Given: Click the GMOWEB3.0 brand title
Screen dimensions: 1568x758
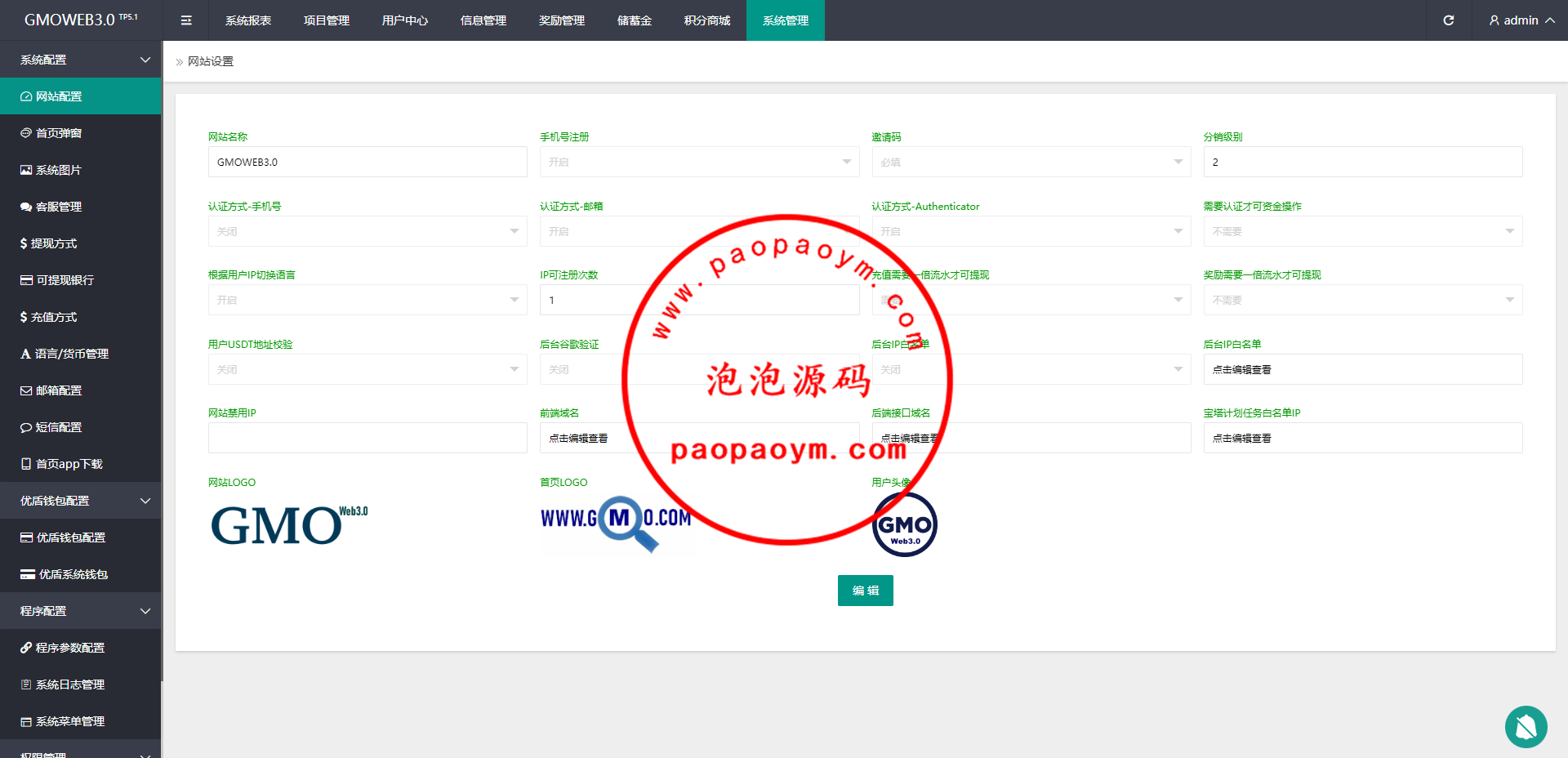Looking at the screenshot, I should coord(81,20).
